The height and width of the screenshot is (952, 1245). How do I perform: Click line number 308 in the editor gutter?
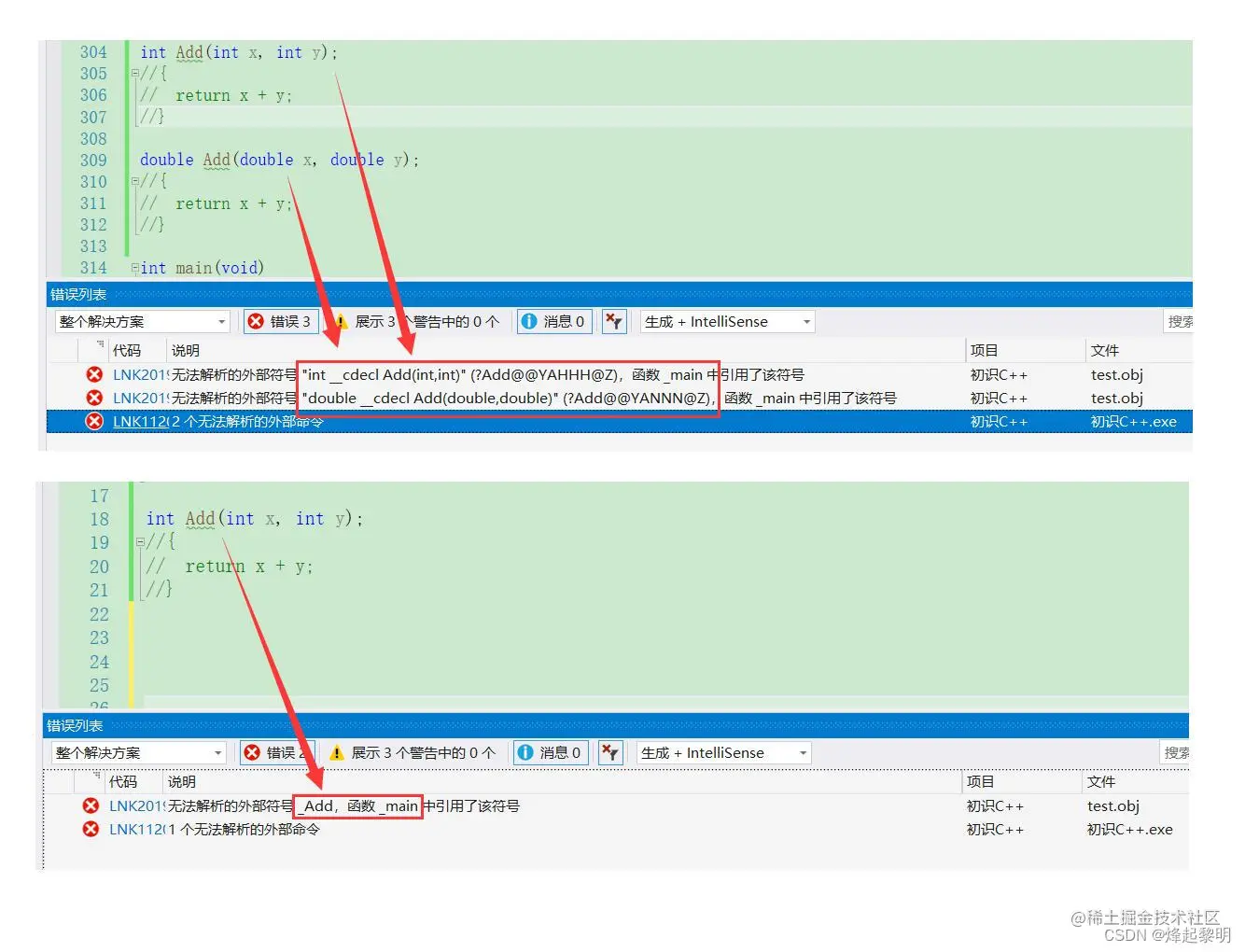pos(93,138)
